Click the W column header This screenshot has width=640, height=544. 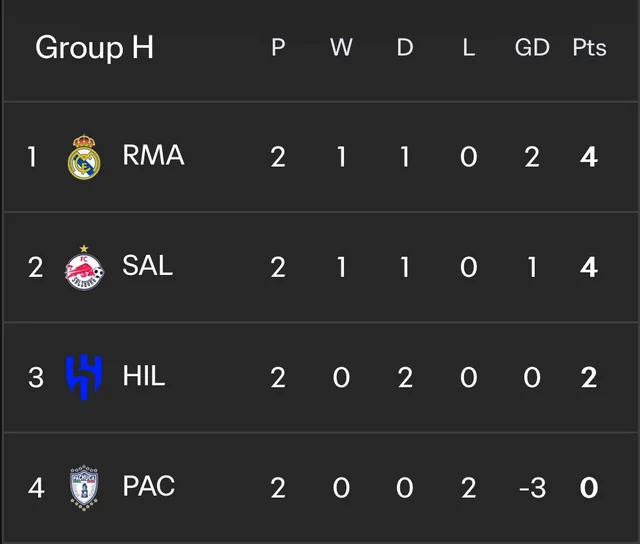click(341, 47)
